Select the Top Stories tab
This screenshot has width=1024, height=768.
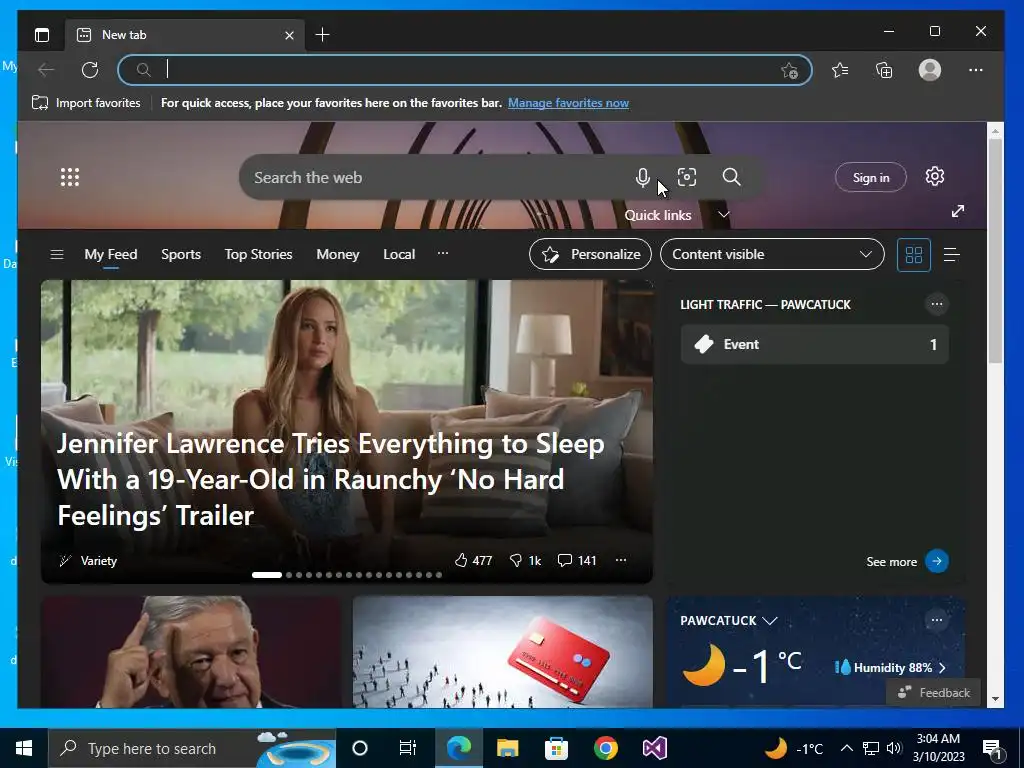(x=259, y=254)
